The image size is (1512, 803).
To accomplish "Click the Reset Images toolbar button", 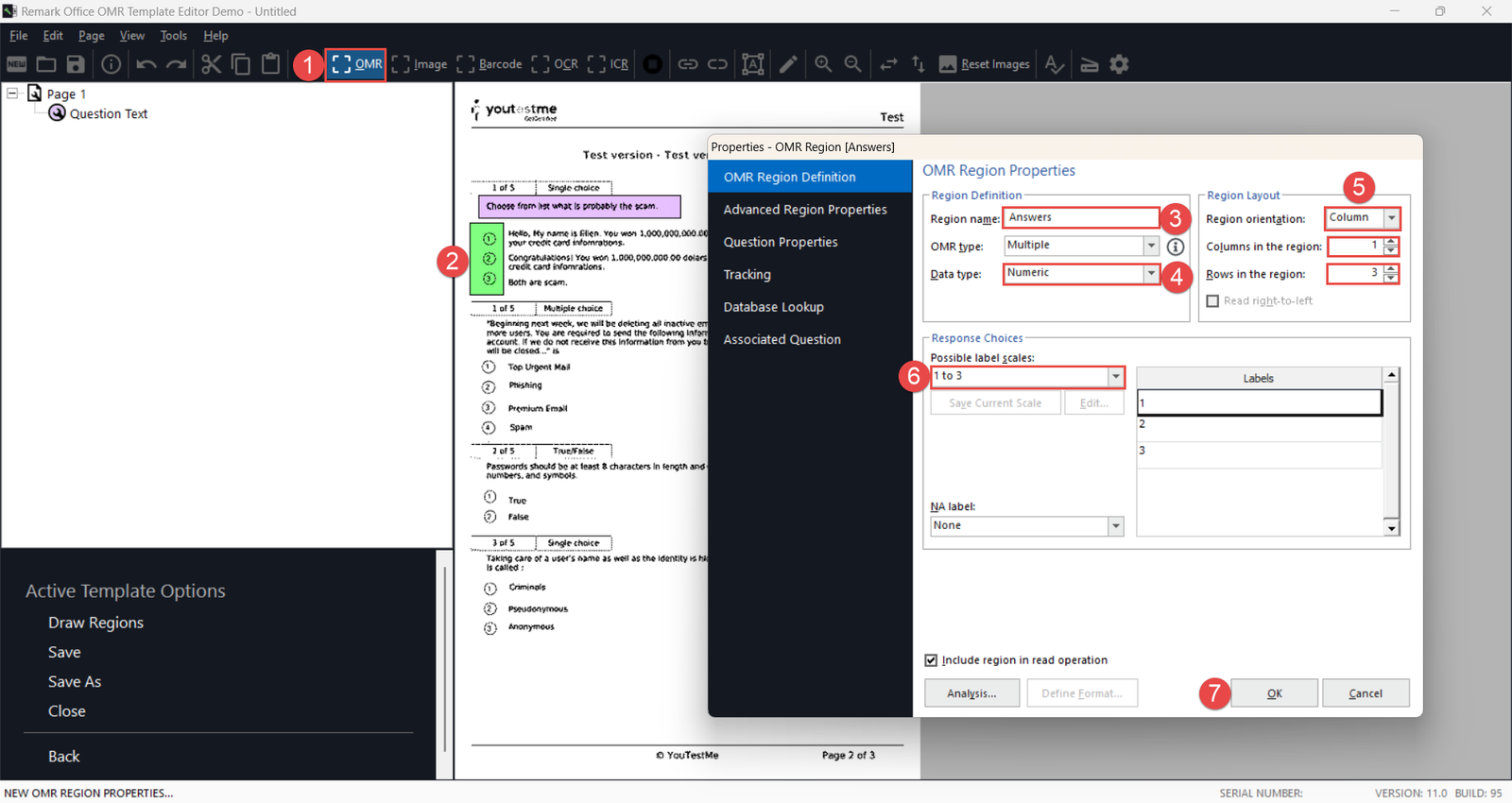I will 984,64.
